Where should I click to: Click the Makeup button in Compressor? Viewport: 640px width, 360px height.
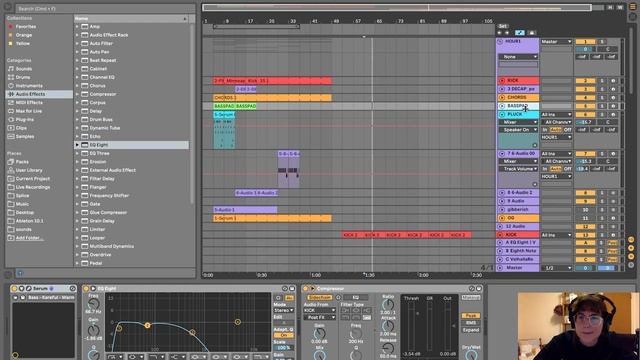pyautogui.click(x=471, y=298)
